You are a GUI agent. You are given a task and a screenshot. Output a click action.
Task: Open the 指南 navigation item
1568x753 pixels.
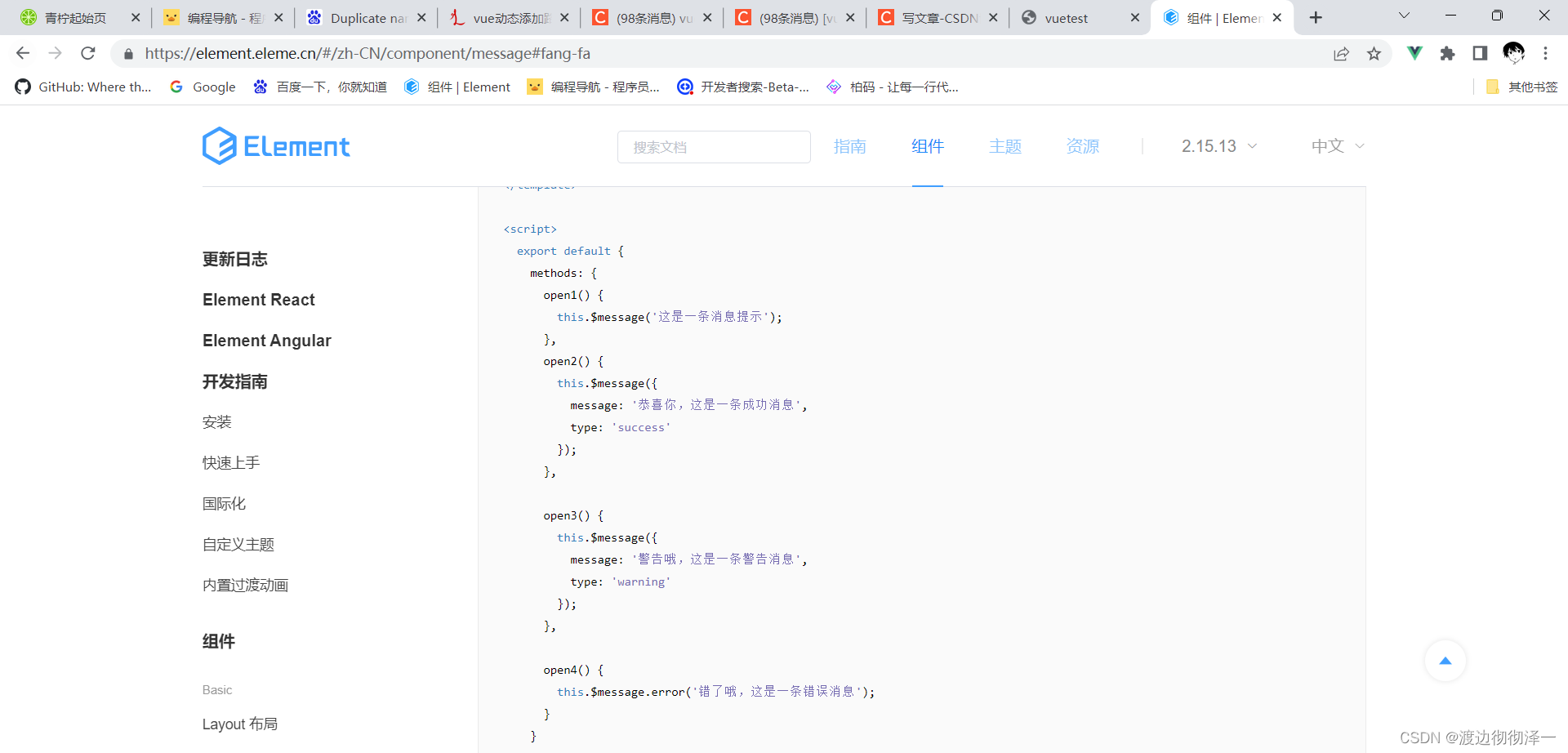850,145
